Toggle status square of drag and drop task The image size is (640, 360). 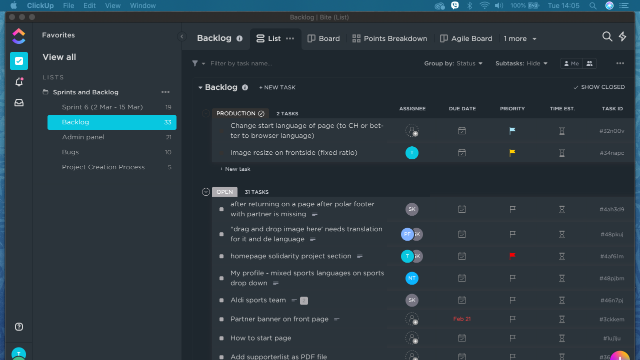coord(221,234)
